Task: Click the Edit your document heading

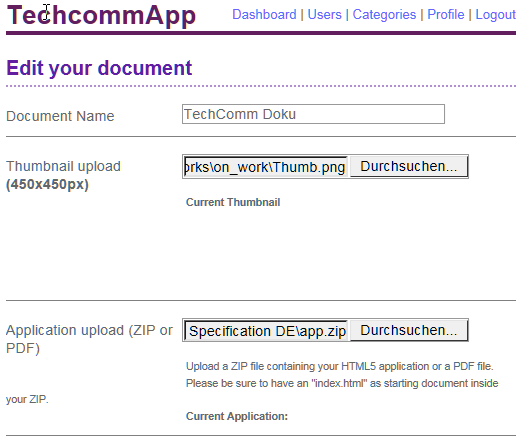Action: (99, 68)
